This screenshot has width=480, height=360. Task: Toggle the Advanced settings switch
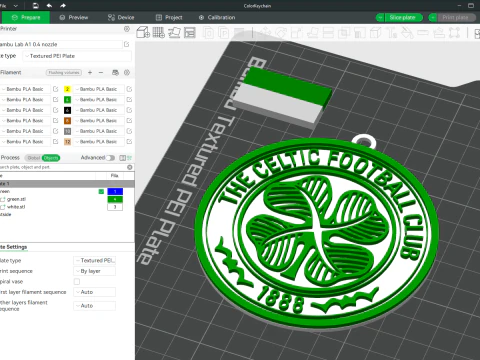pyautogui.click(x=110, y=158)
